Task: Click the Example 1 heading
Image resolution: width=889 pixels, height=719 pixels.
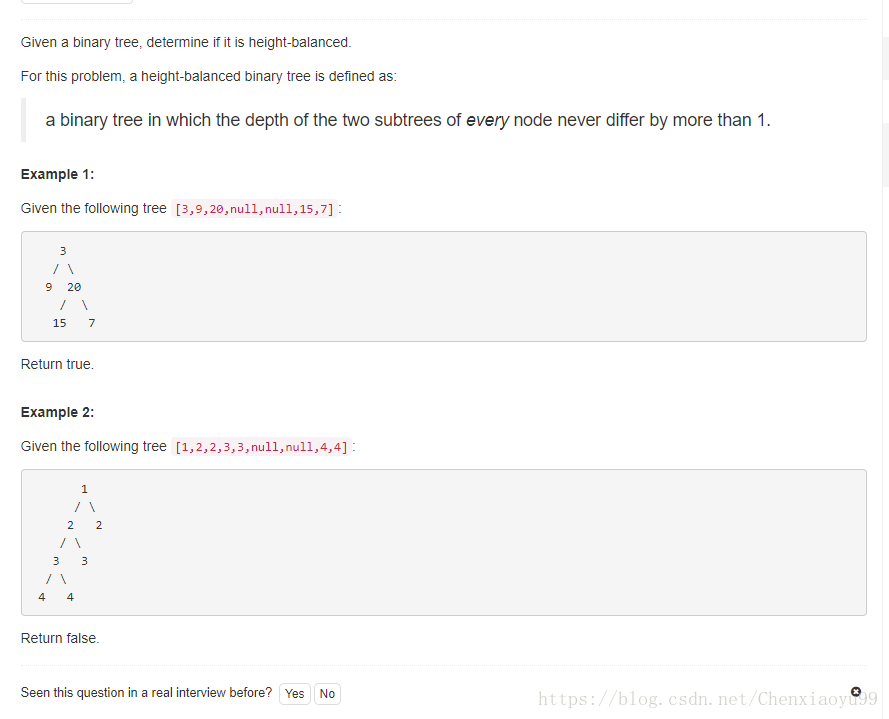Action: [57, 174]
